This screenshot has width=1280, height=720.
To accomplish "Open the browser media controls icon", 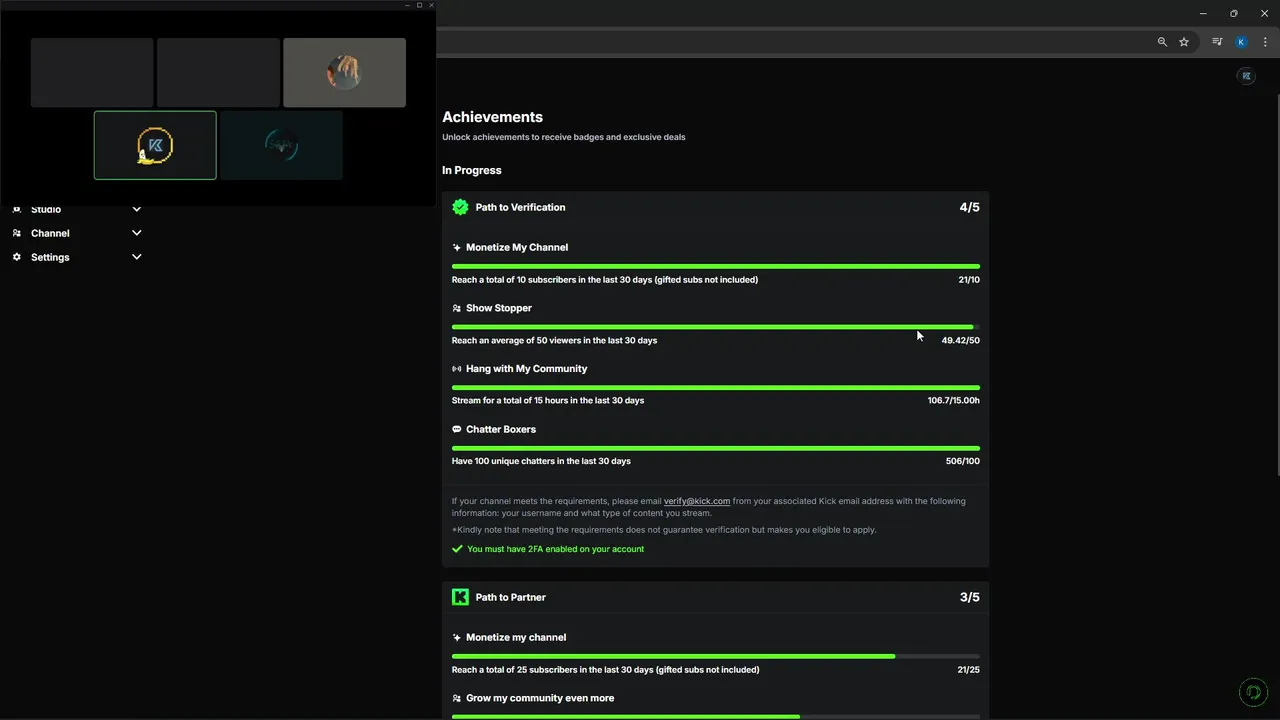I will [1217, 42].
